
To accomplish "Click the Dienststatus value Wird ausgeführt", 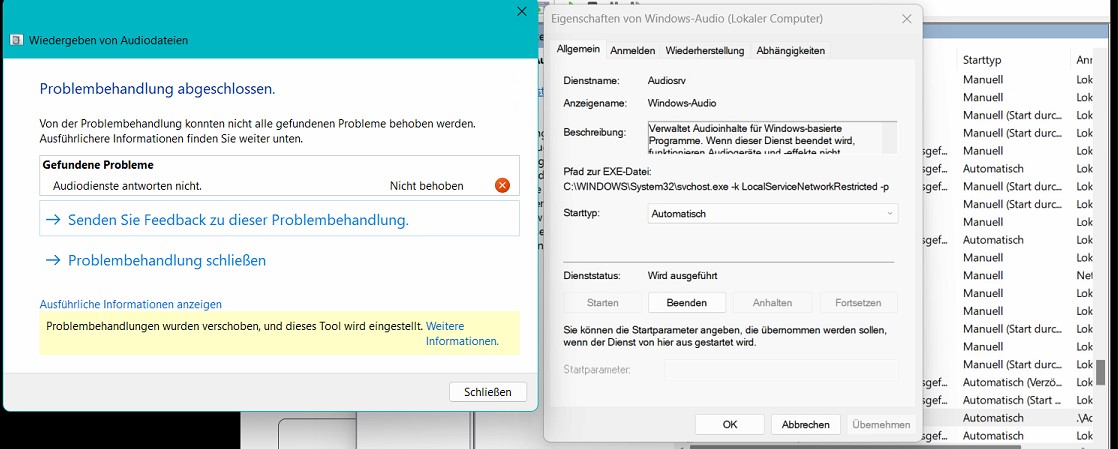I will click(x=682, y=275).
